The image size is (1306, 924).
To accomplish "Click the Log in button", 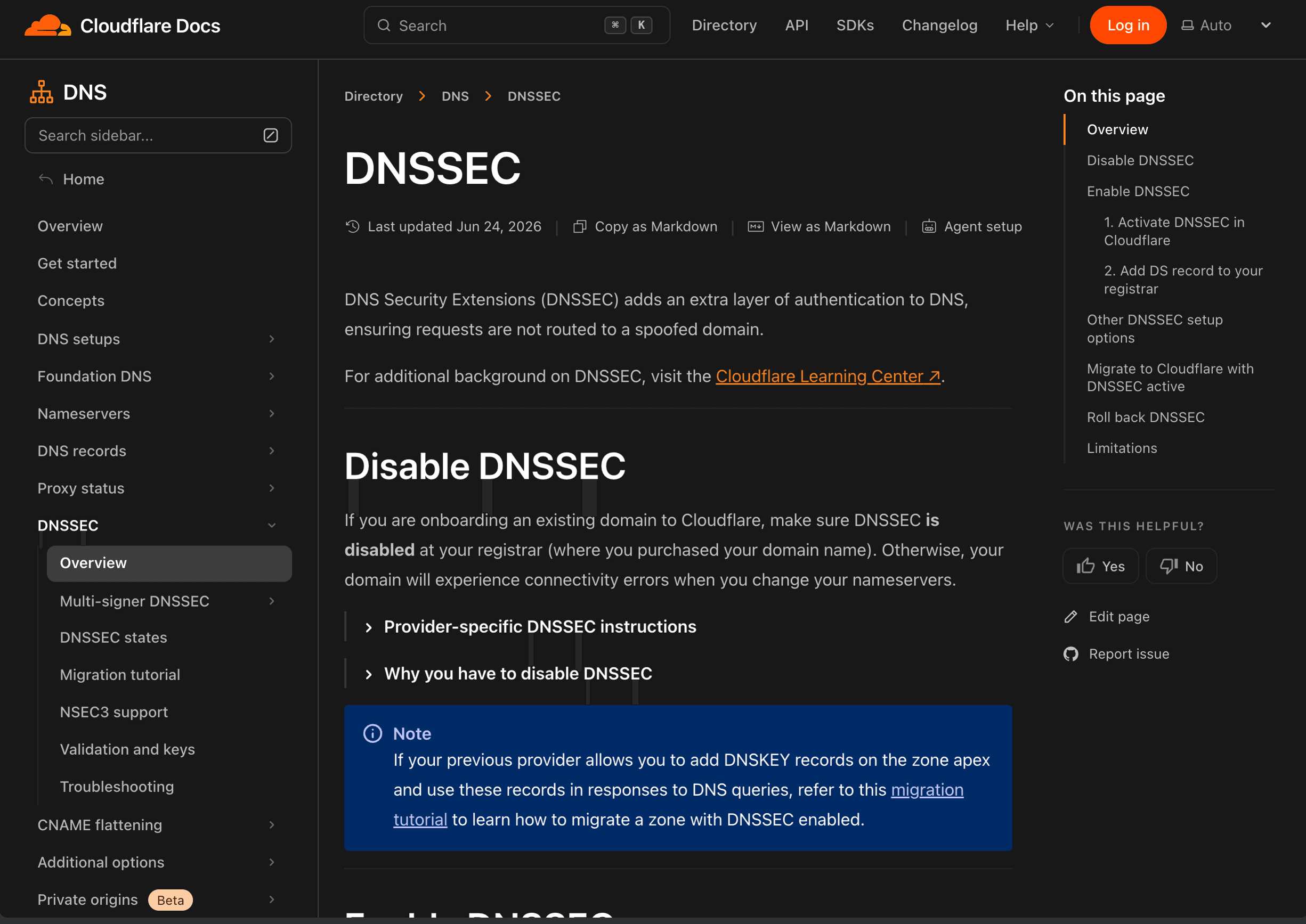I will click(1128, 26).
